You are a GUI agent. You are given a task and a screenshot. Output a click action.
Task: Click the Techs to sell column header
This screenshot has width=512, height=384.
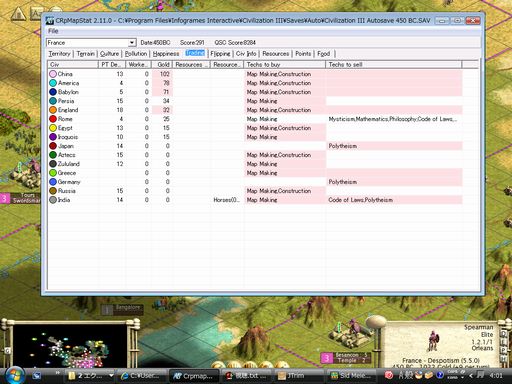394,64
